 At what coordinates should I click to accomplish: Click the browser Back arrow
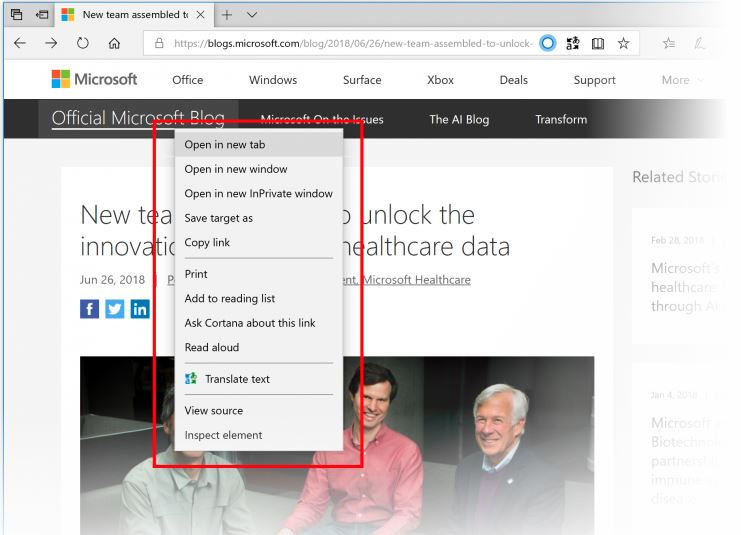point(20,43)
